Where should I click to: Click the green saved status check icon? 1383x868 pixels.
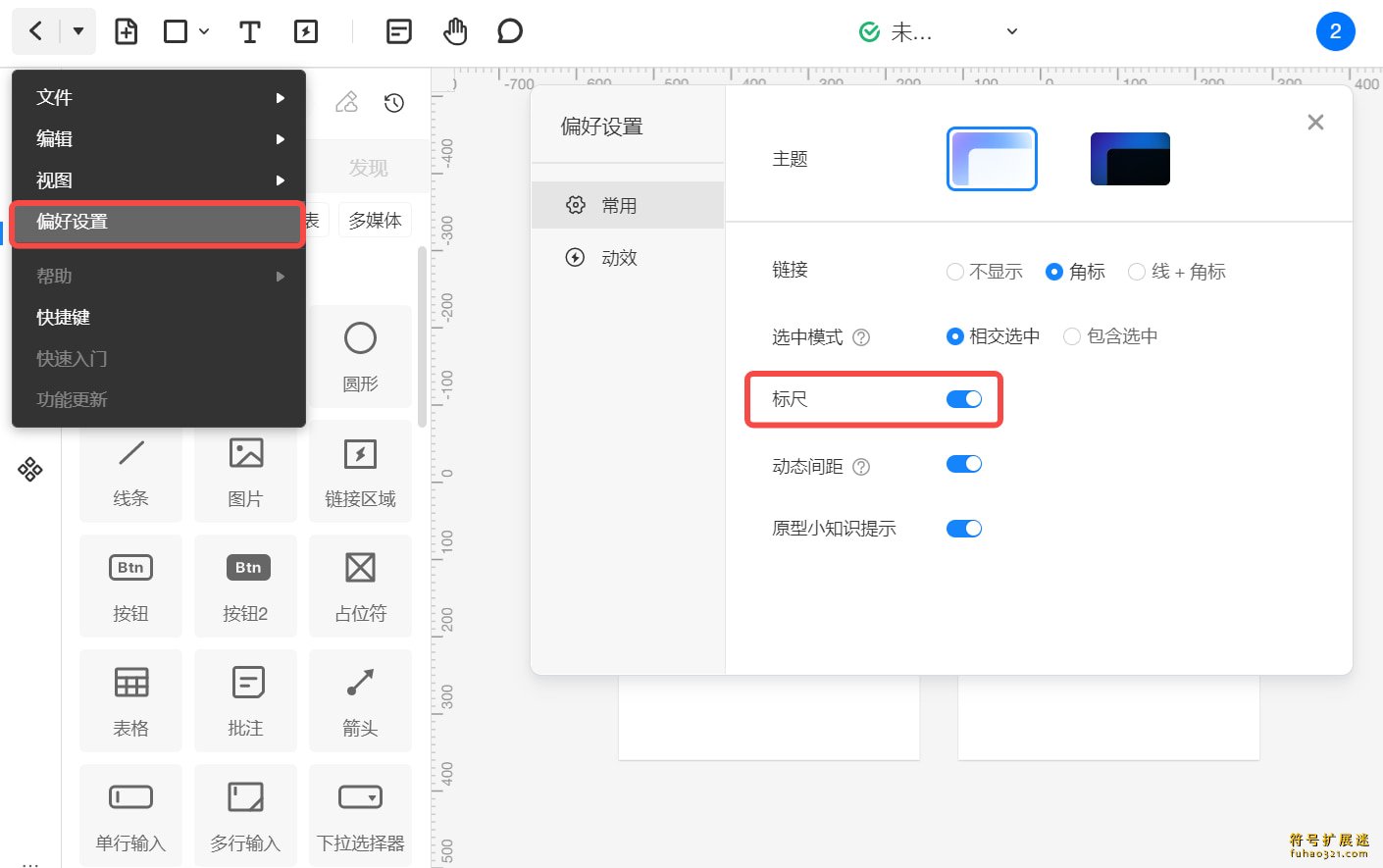[x=869, y=32]
